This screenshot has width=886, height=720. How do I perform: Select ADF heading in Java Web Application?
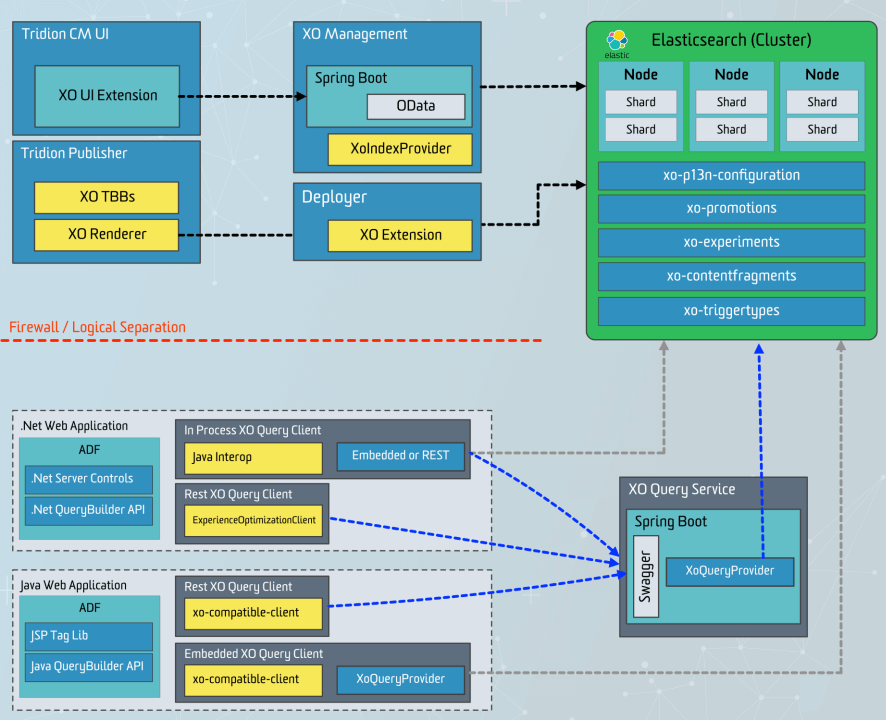[x=89, y=608]
